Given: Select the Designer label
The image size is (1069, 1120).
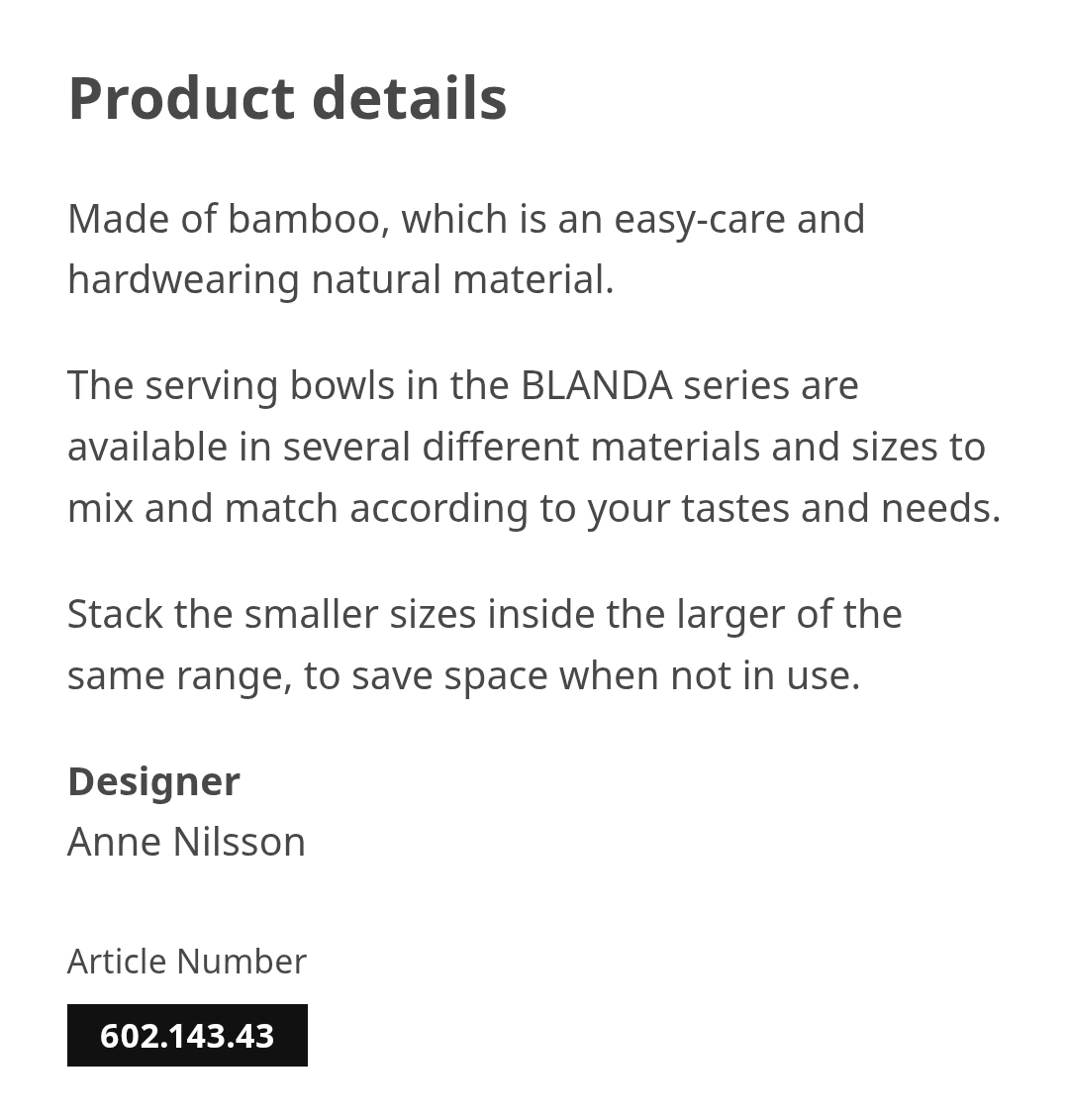Looking at the screenshot, I should click(153, 781).
